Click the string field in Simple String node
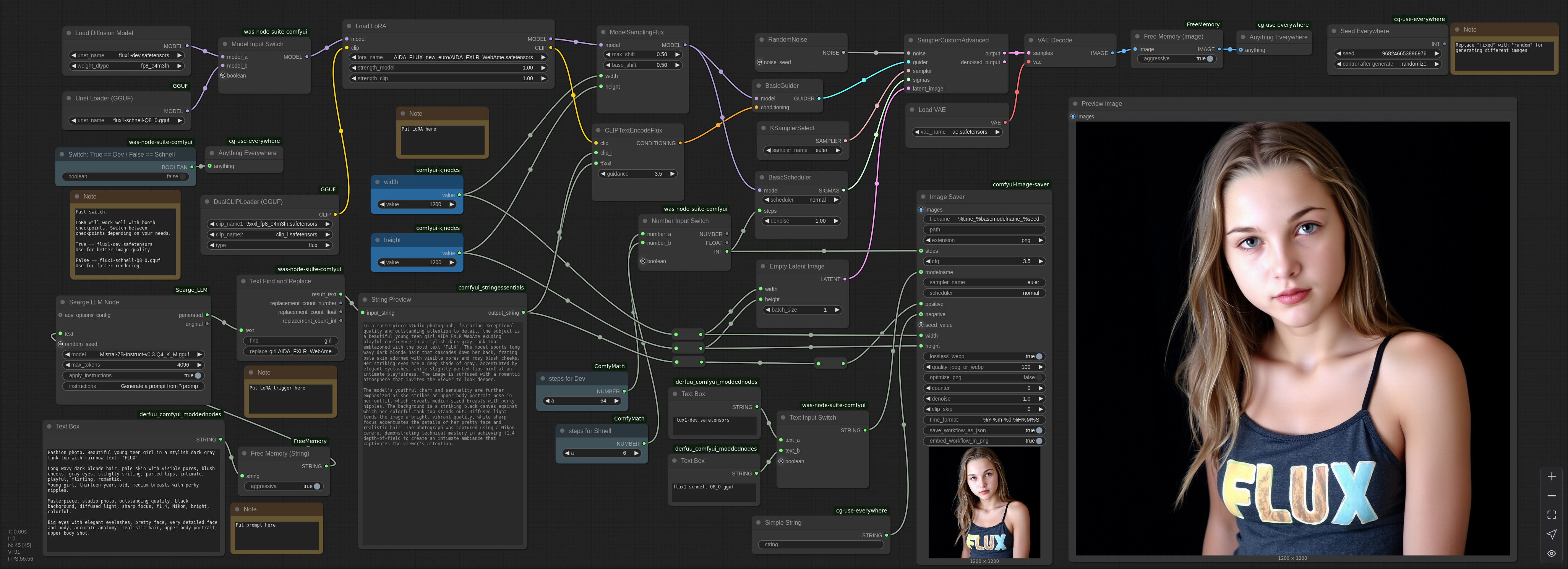Image resolution: width=1568 pixels, height=569 pixels. point(820,545)
